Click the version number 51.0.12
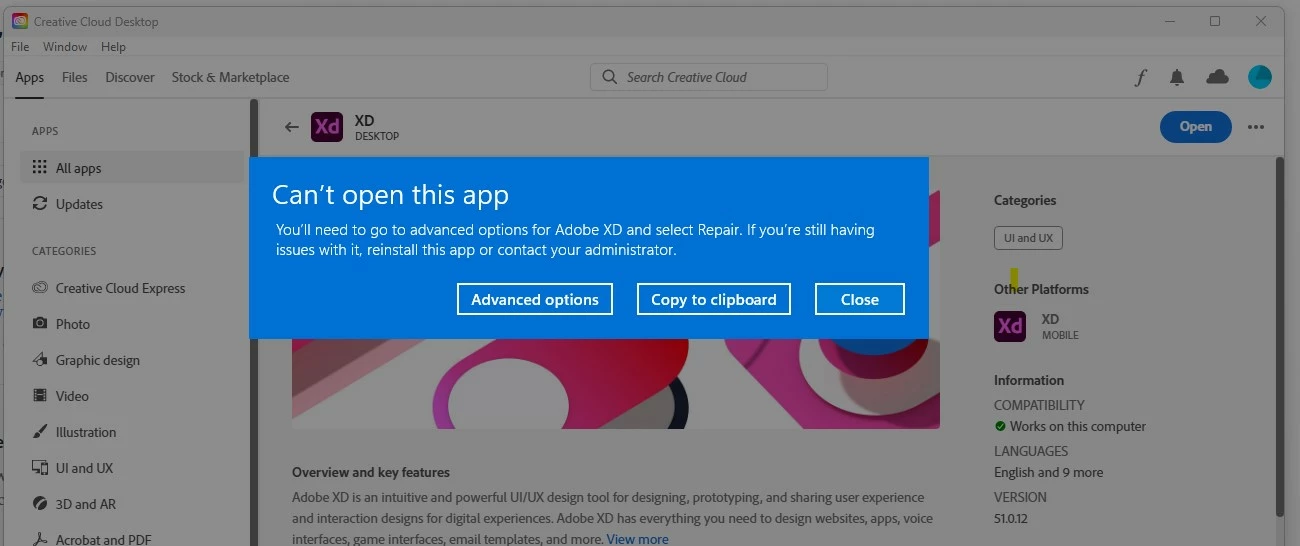The image size is (1300, 546). click(1012, 518)
